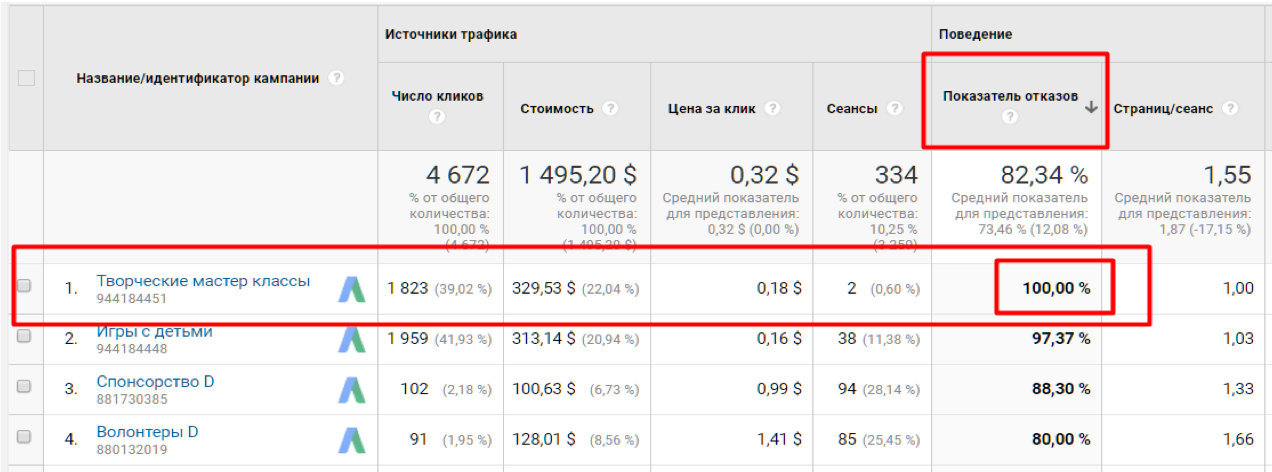This screenshot has width=1272, height=472.
Task: Open help icon next to Стоимость
Action: tap(610, 109)
